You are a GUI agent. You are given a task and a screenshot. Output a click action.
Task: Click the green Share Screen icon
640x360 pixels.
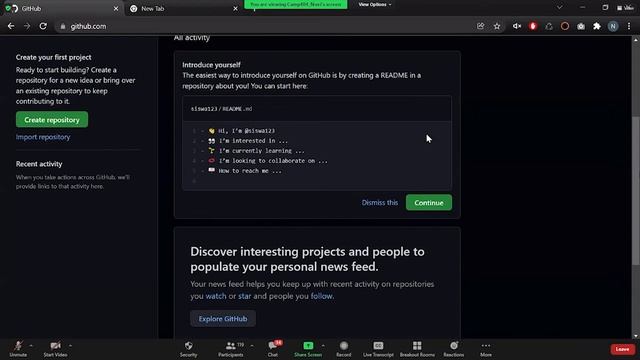(308, 346)
